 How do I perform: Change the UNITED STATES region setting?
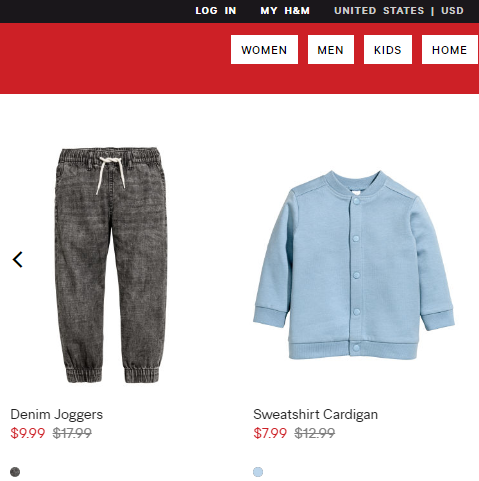(x=379, y=11)
